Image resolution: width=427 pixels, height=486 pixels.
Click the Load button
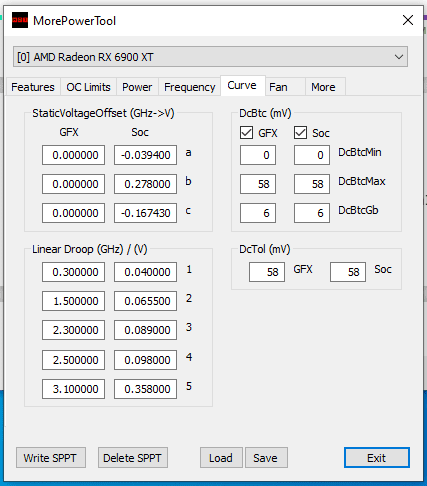click(221, 458)
